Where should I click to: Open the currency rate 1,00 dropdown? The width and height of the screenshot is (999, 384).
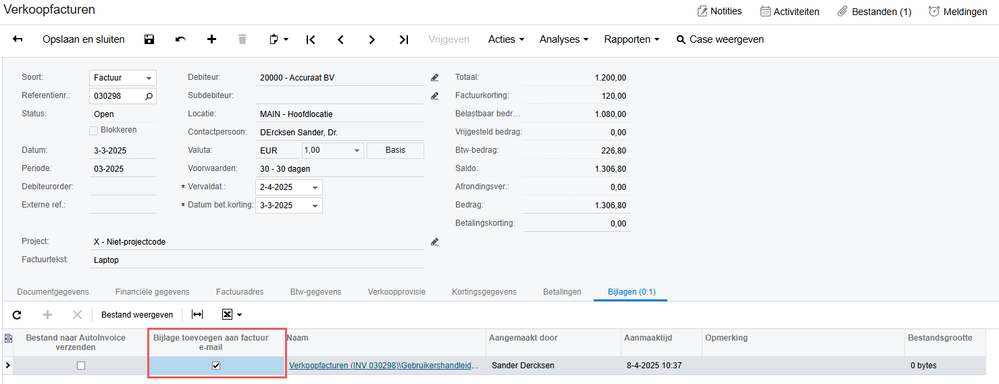[357, 151]
